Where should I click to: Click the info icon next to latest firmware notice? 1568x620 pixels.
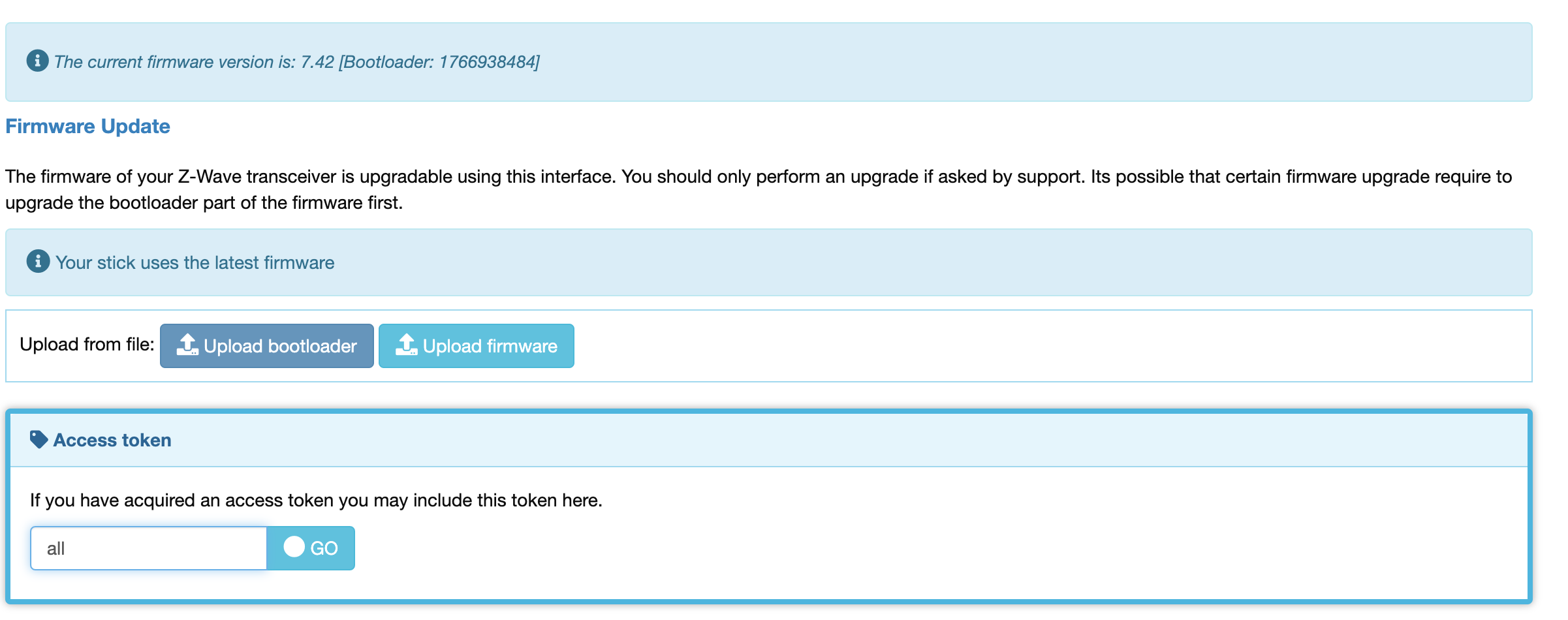tap(38, 261)
